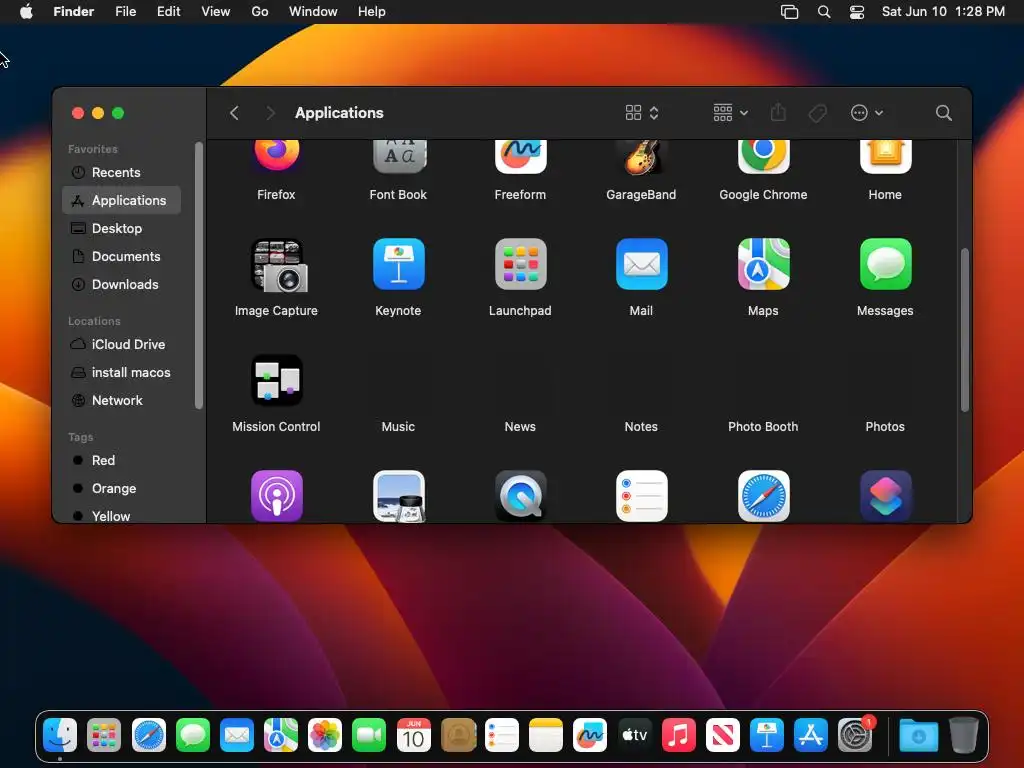This screenshot has width=1024, height=768.
Task: Select the Reminders app in Applications
Action: pos(642,496)
